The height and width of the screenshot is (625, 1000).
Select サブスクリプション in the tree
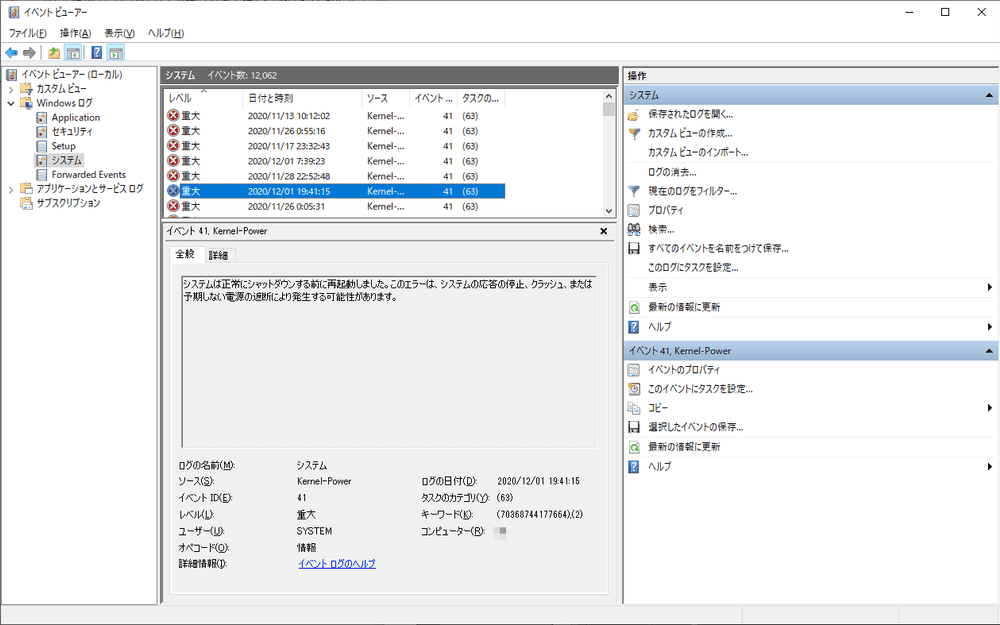[68, 203]
